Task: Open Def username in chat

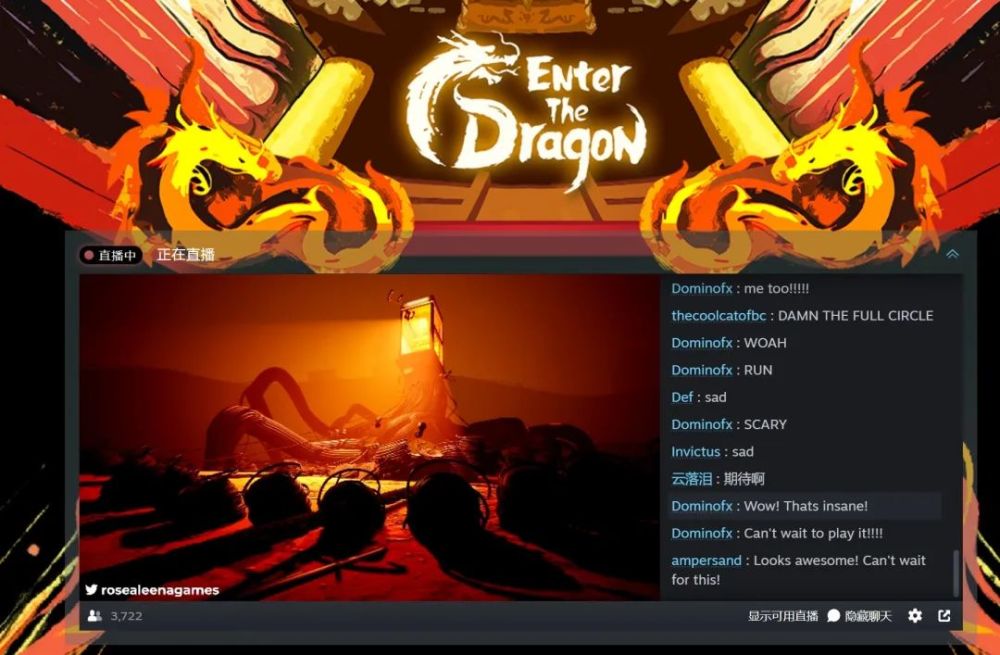Action: (x=682, y=397)
